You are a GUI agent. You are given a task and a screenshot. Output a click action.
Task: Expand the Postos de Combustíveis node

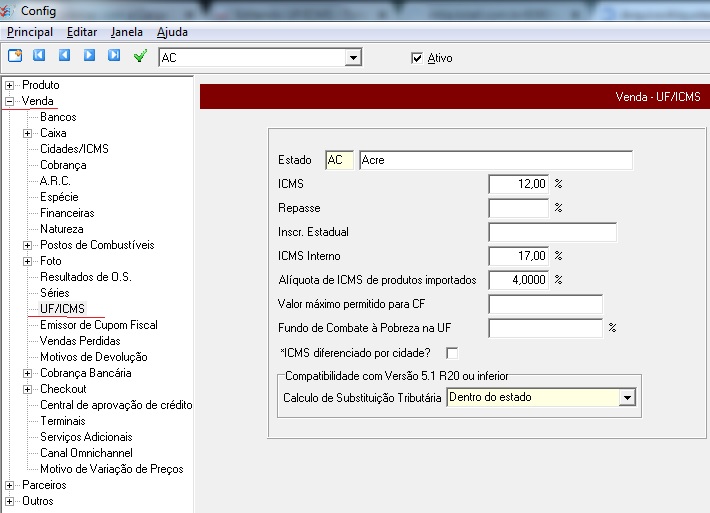click(28, 245)
